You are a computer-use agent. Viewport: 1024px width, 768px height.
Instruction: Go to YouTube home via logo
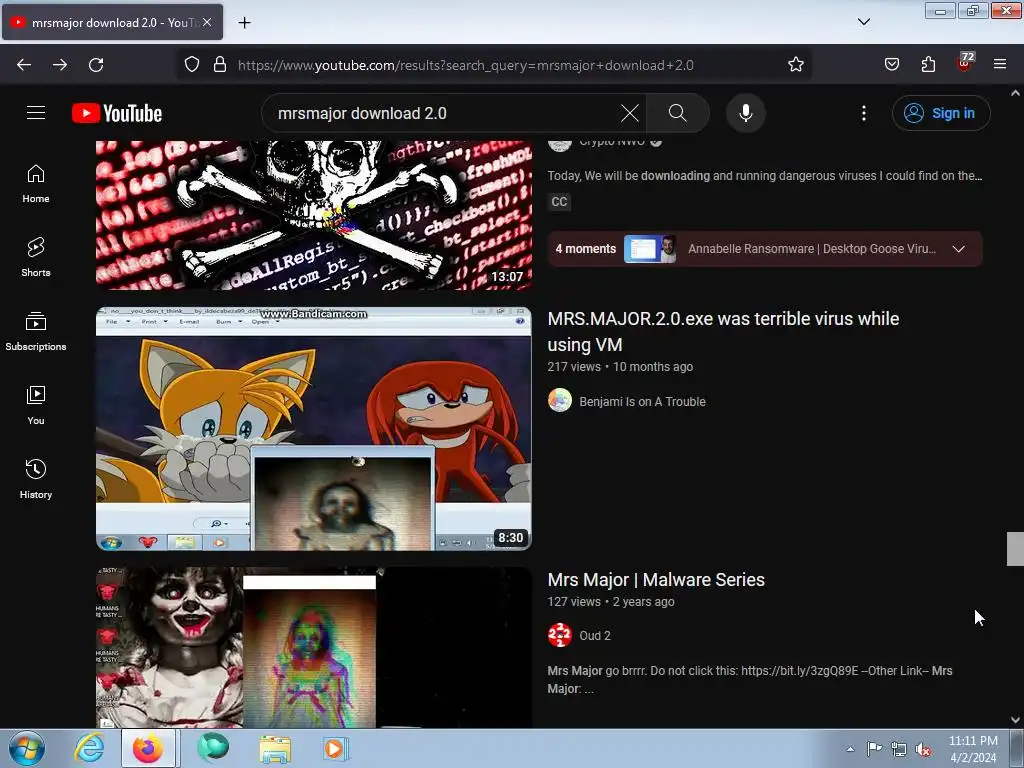point(117,113)
